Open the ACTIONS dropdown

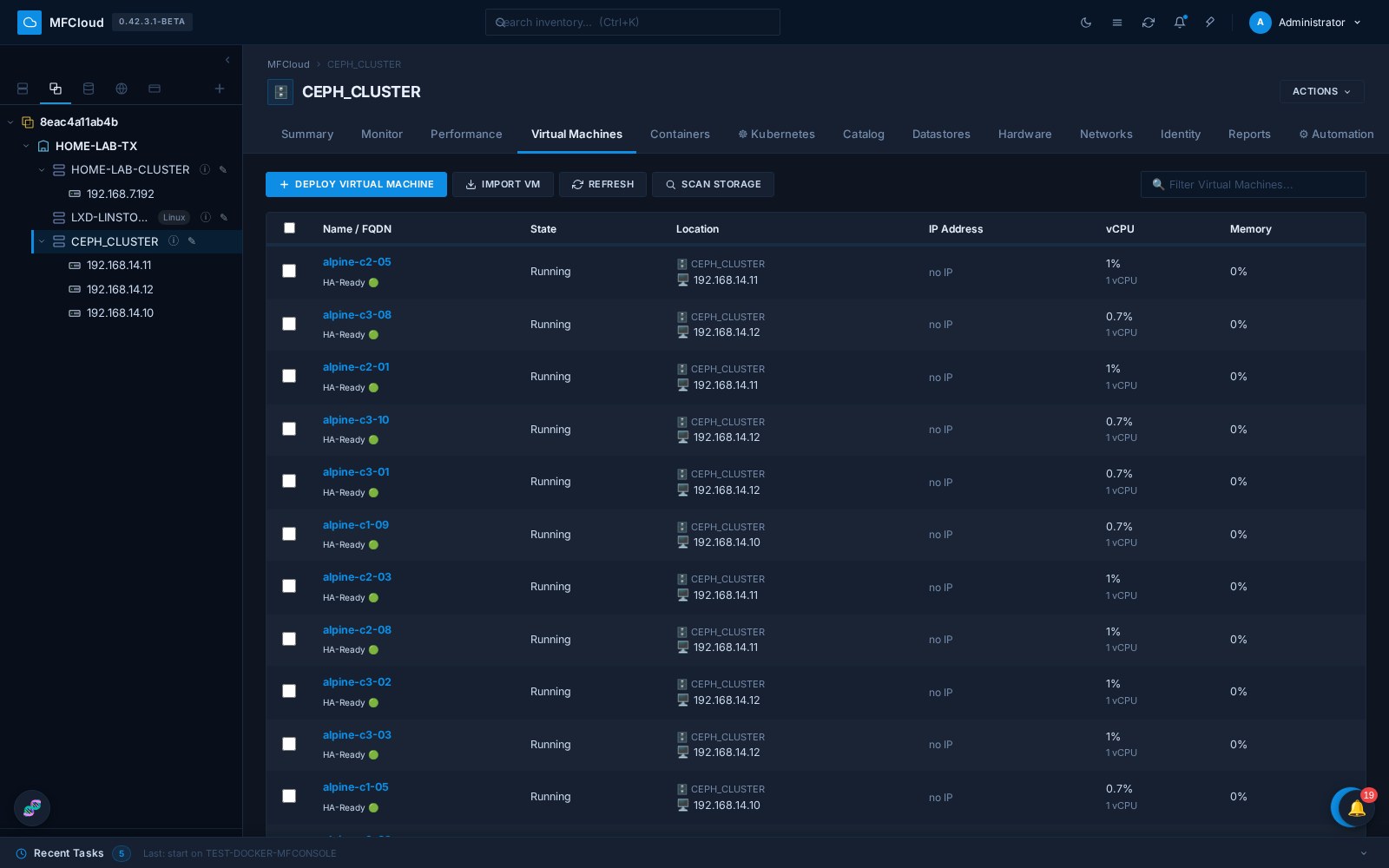tap(1321, 92)
